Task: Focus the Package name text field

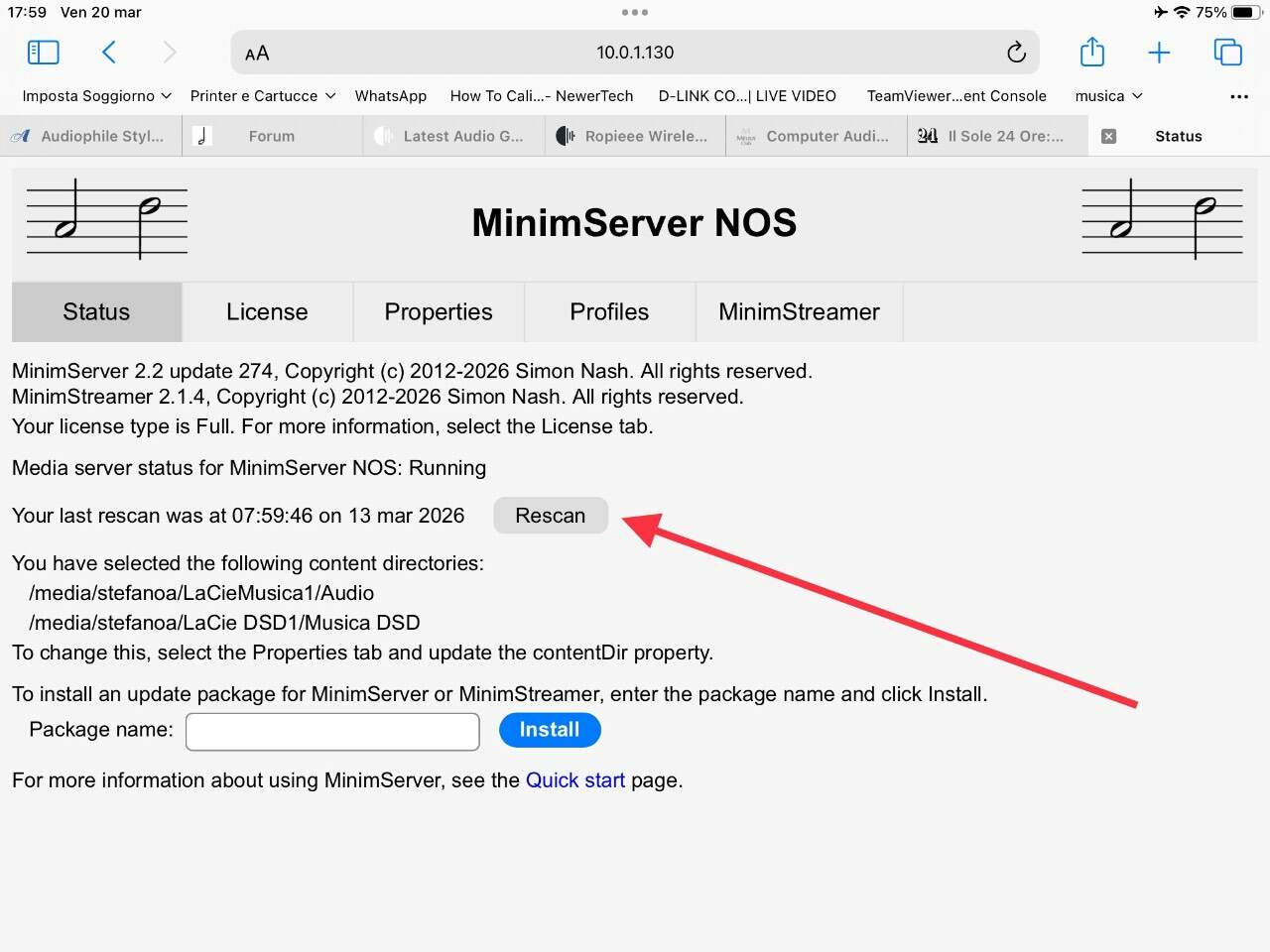Action: (x=332, y=732)
